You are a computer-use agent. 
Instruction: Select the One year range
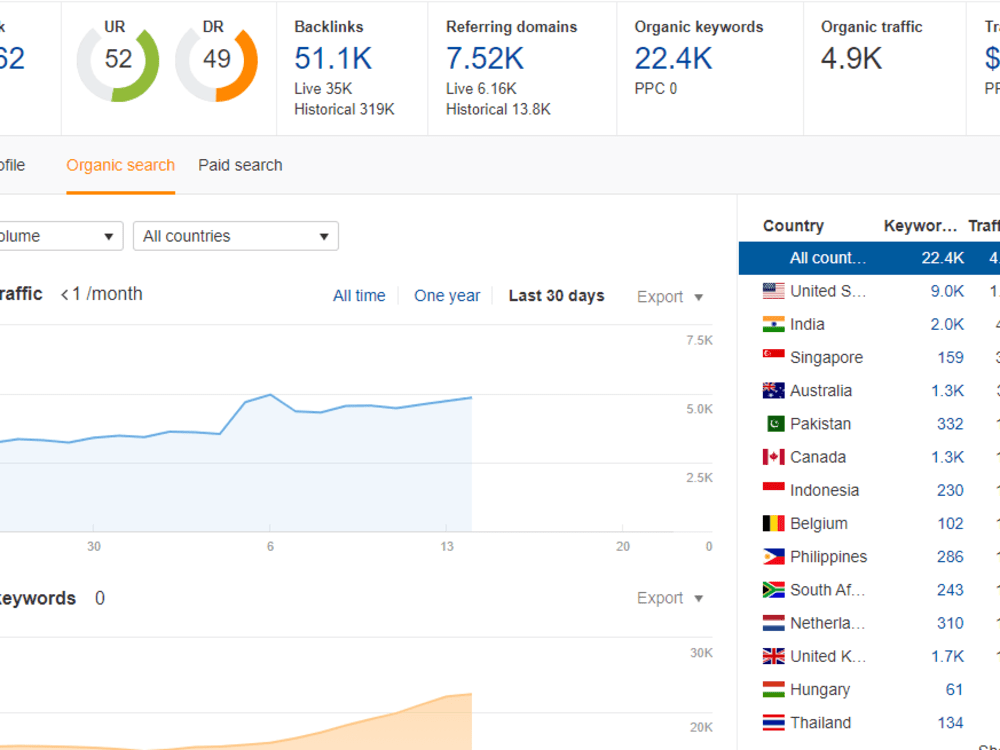(x=447, y=296)
